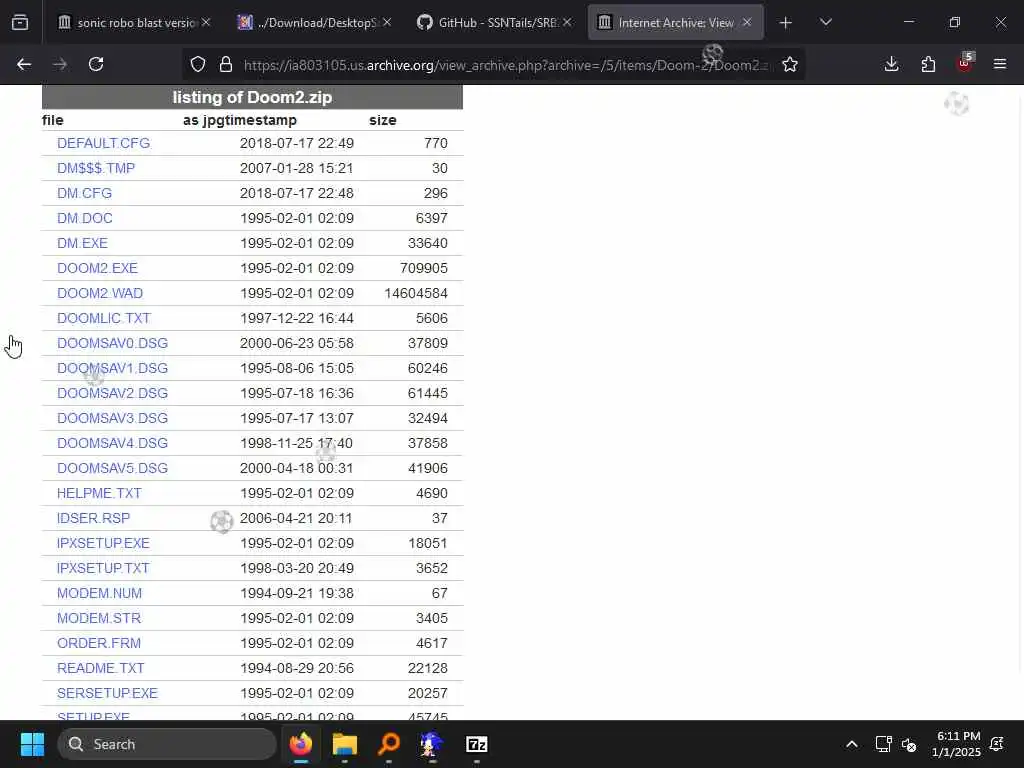Screen dimensions: 1024x768
Task: Open the DM$$$.TMP file link
Action: point(96,168)
